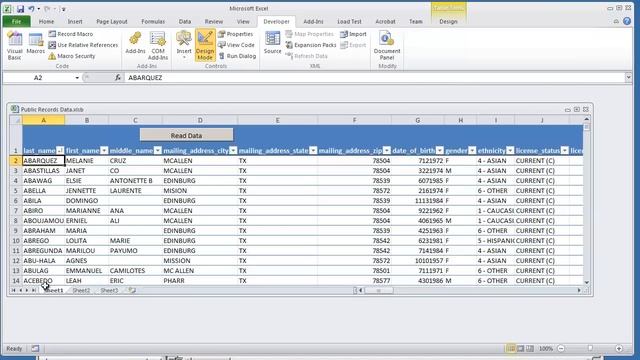The height and width of the screenshot is (360, 640).
Task: Insert a new worksheet
Action: click(132, 291)
